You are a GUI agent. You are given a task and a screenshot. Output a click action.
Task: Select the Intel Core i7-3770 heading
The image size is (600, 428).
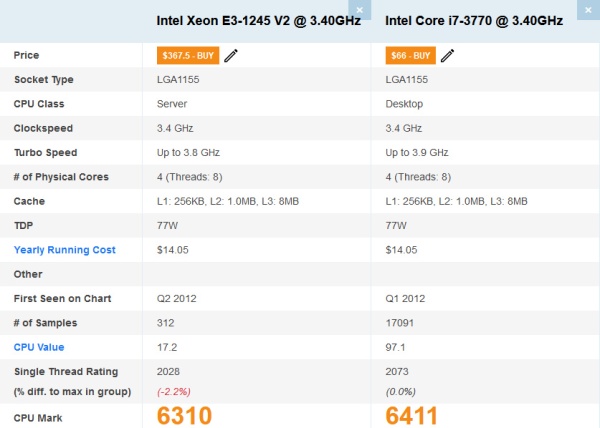474,21
